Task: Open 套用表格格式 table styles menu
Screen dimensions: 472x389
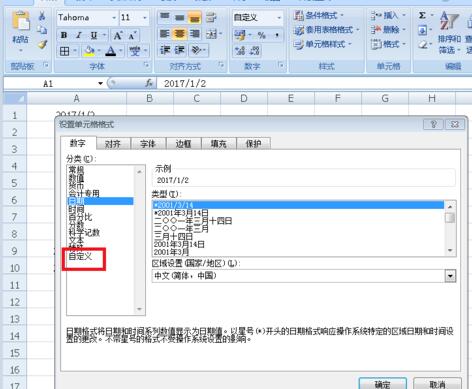Action: tap(326, 30)
